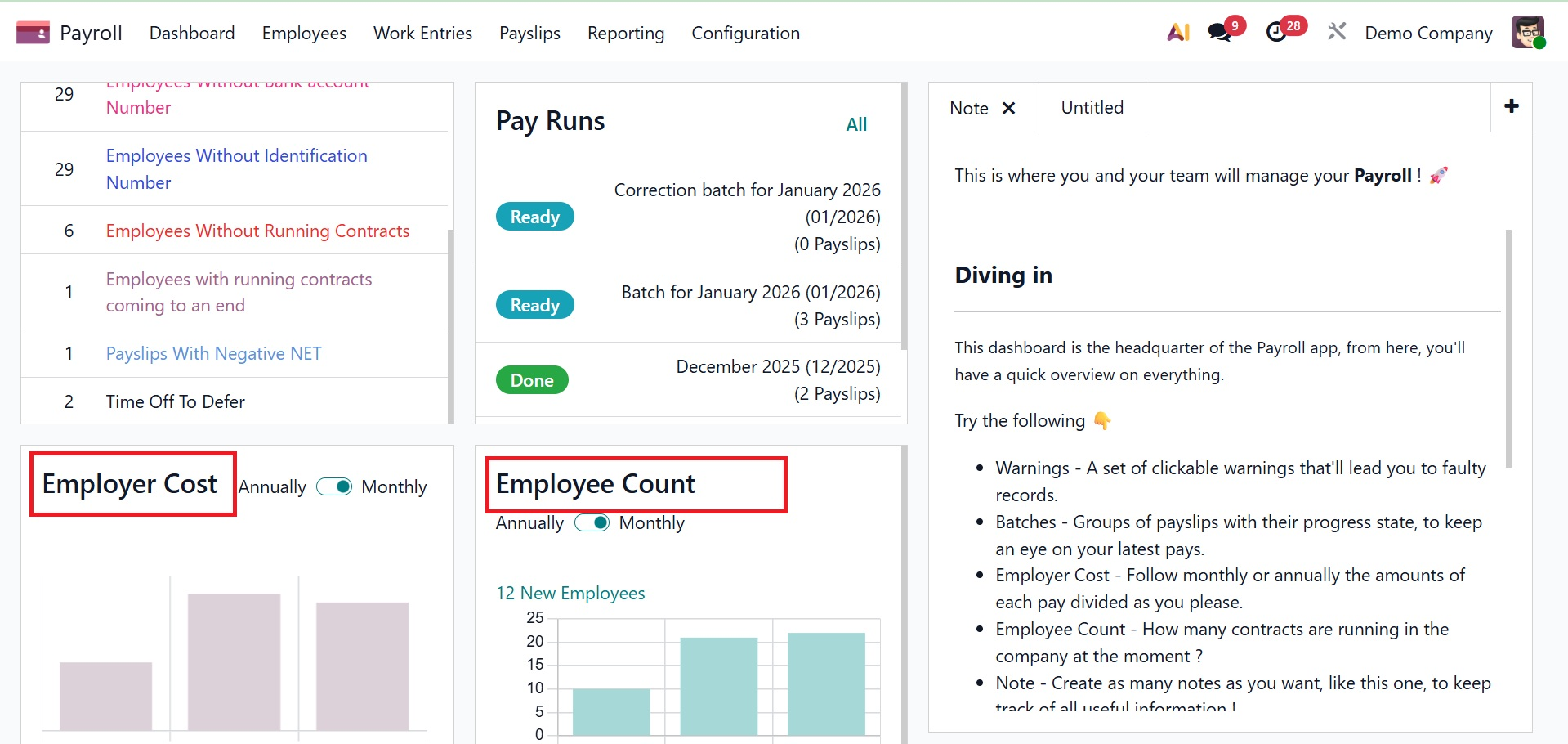Click the All link in Pay Runs
This screenshot has height=744, width=1568.
pyautogui.click(x=855, y=124)
